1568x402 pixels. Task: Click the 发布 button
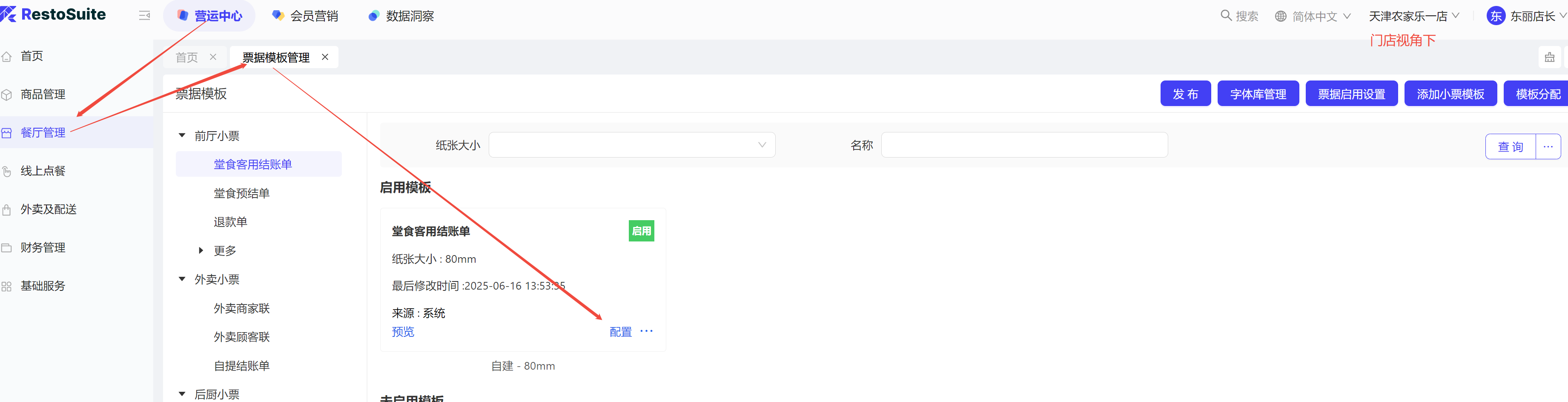click(1185, 94)
